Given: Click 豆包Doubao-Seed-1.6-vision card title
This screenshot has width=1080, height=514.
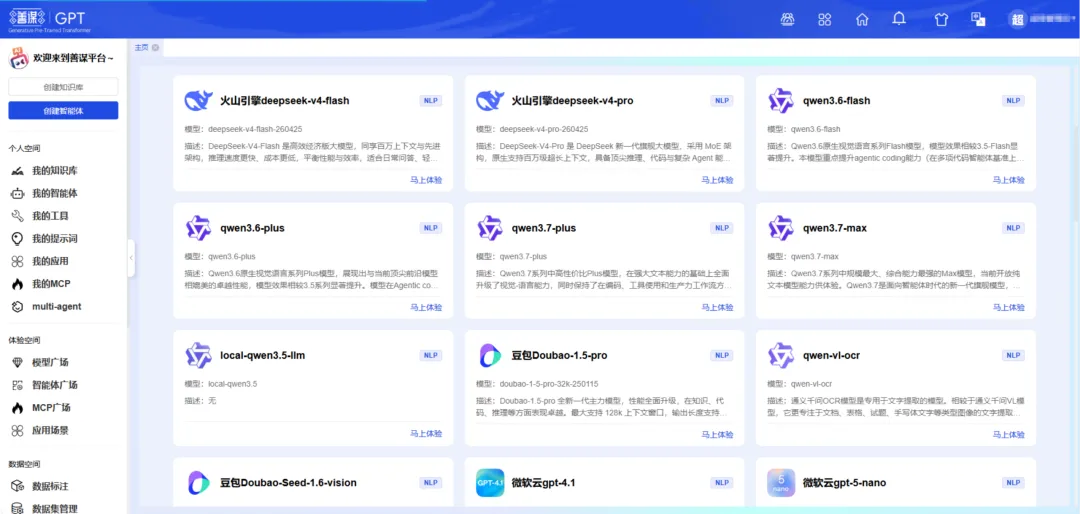Looking at the screenshot, I should point(289,483).
